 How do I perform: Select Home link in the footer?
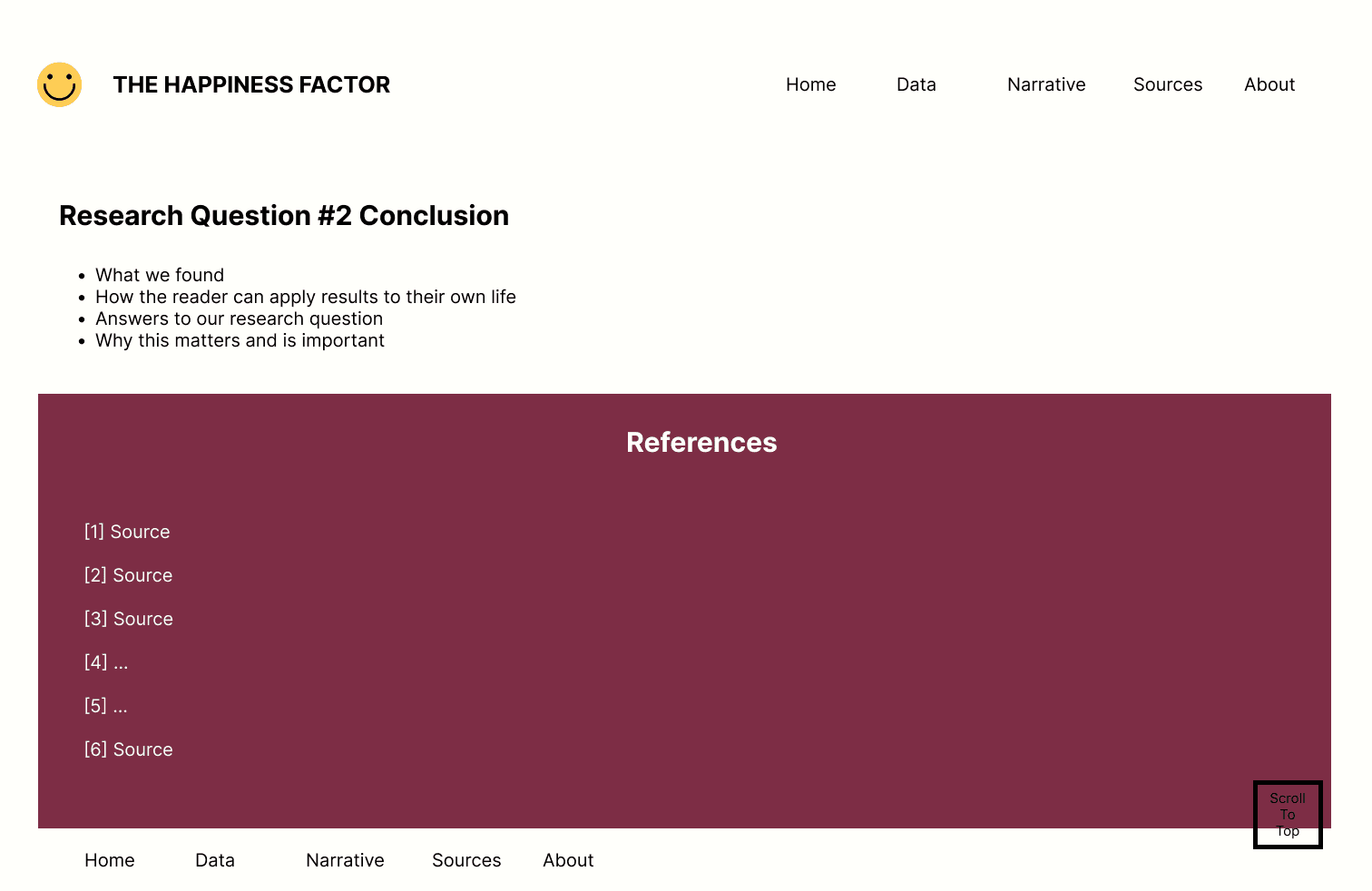110,860
